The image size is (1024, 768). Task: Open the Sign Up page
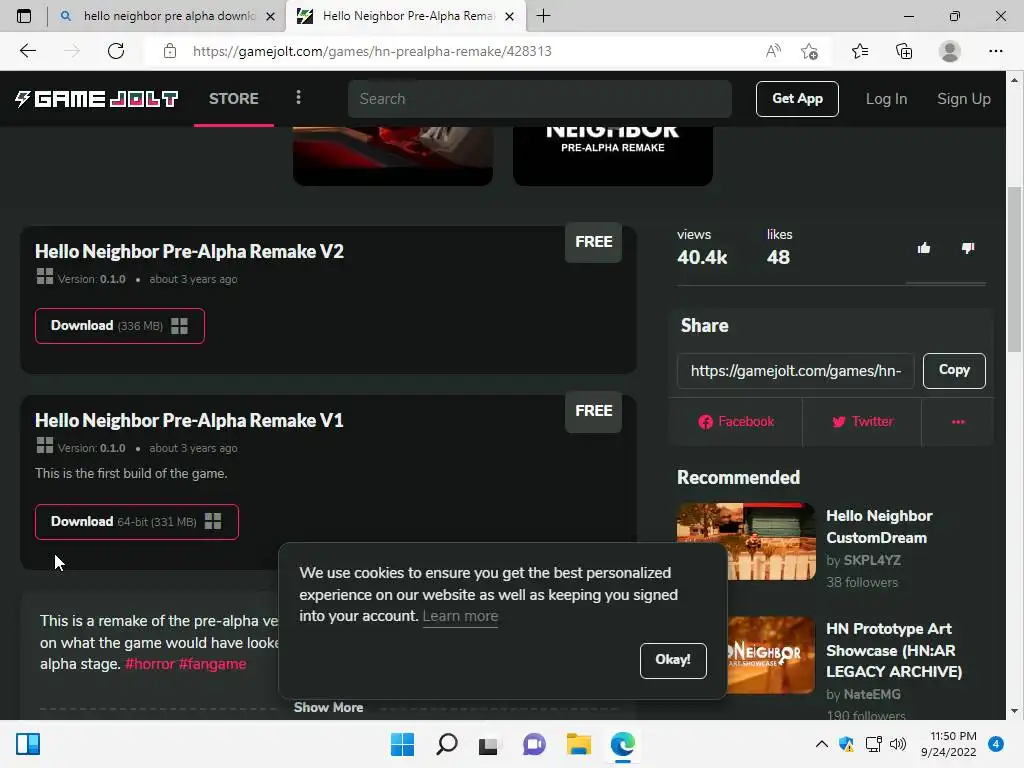pos(964,99)
